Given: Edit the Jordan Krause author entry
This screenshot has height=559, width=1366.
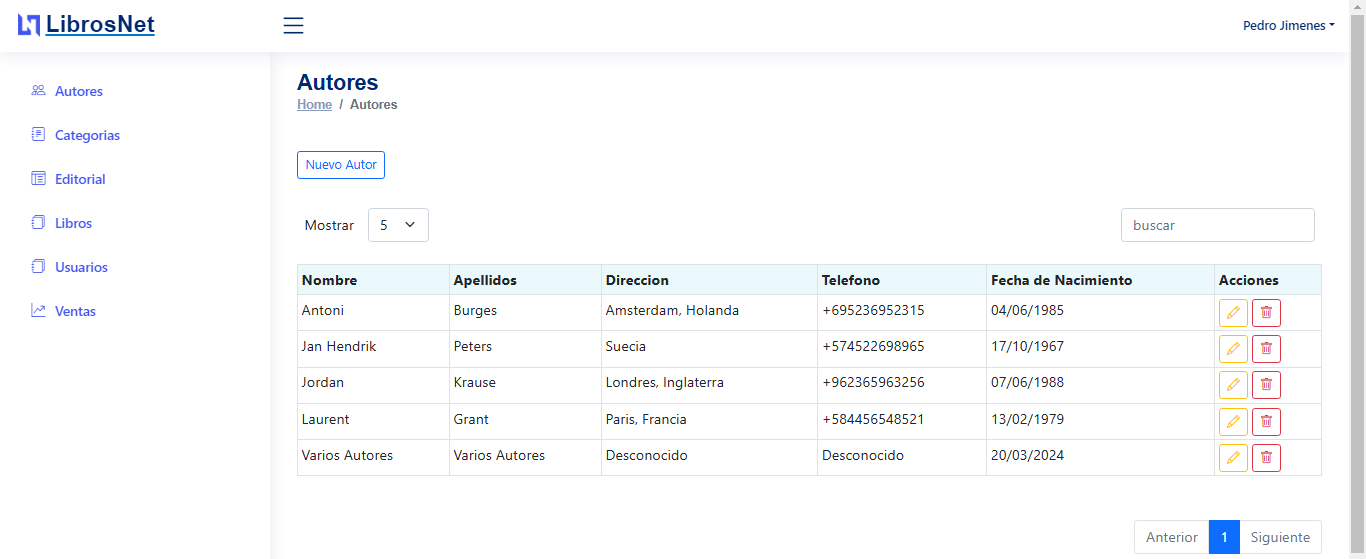Looking at the screenshot, I should coord(1233,385).
